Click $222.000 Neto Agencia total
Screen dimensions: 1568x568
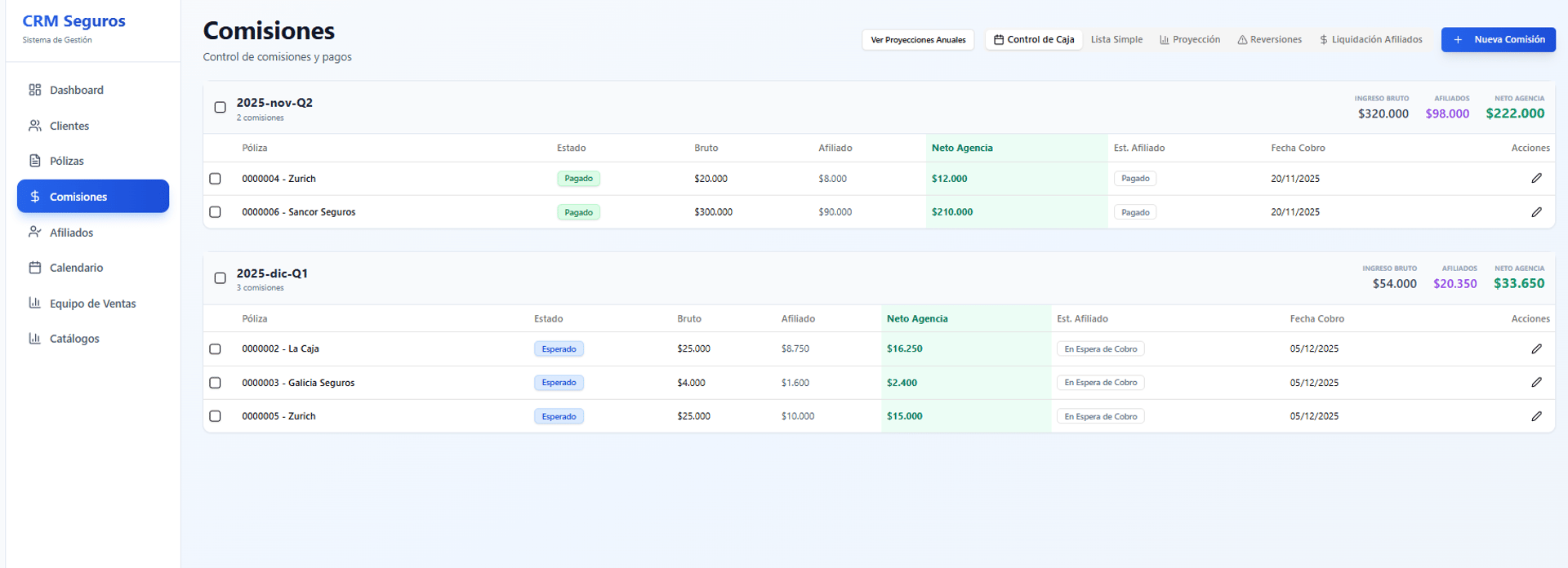pos(1515,113)
